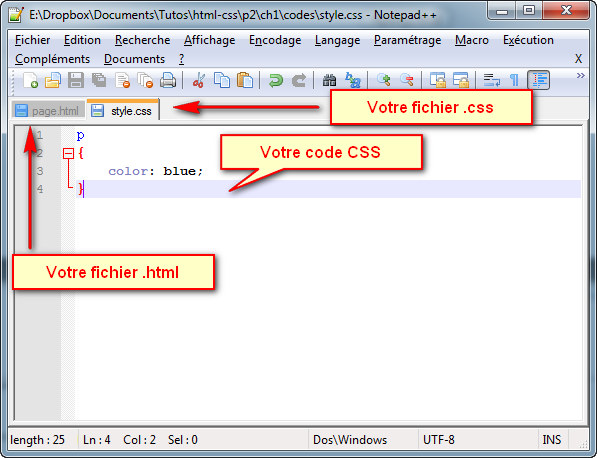The image size is (597, 458).
Task: Open the Fichier menu
Action: click(32, 40)
